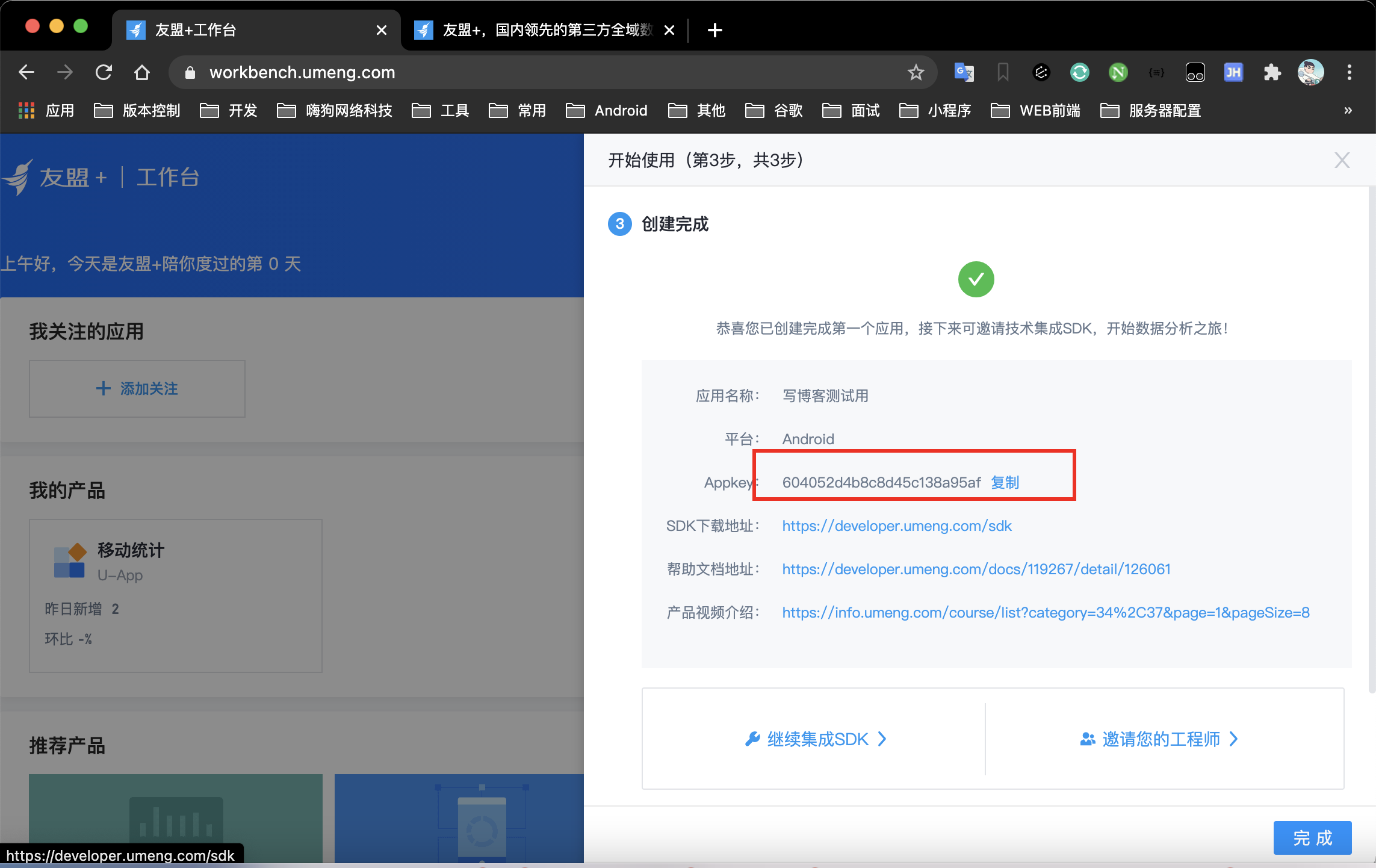
Task: Open the user profile avatar
Action: (1310, 72)
